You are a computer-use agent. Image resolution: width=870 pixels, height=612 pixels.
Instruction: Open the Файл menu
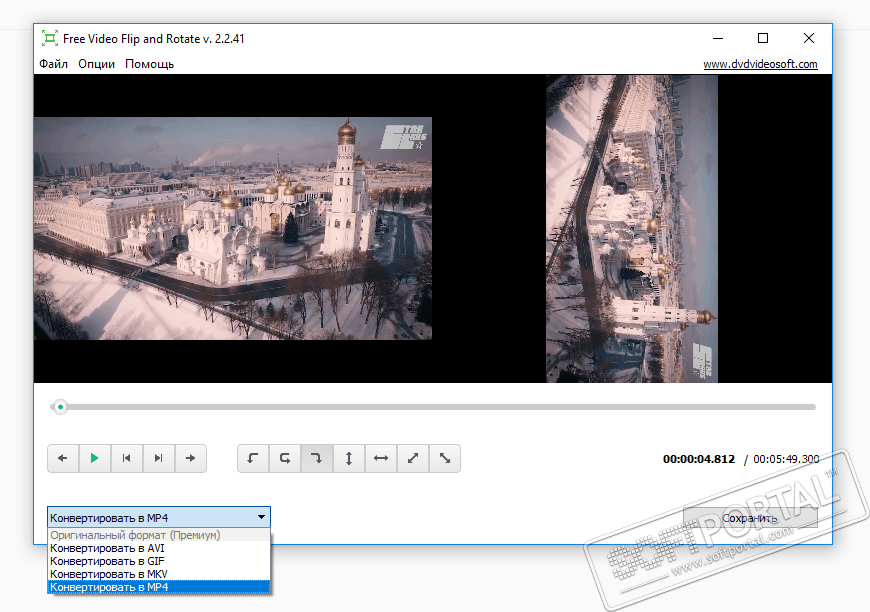click(x=53, y=64)
